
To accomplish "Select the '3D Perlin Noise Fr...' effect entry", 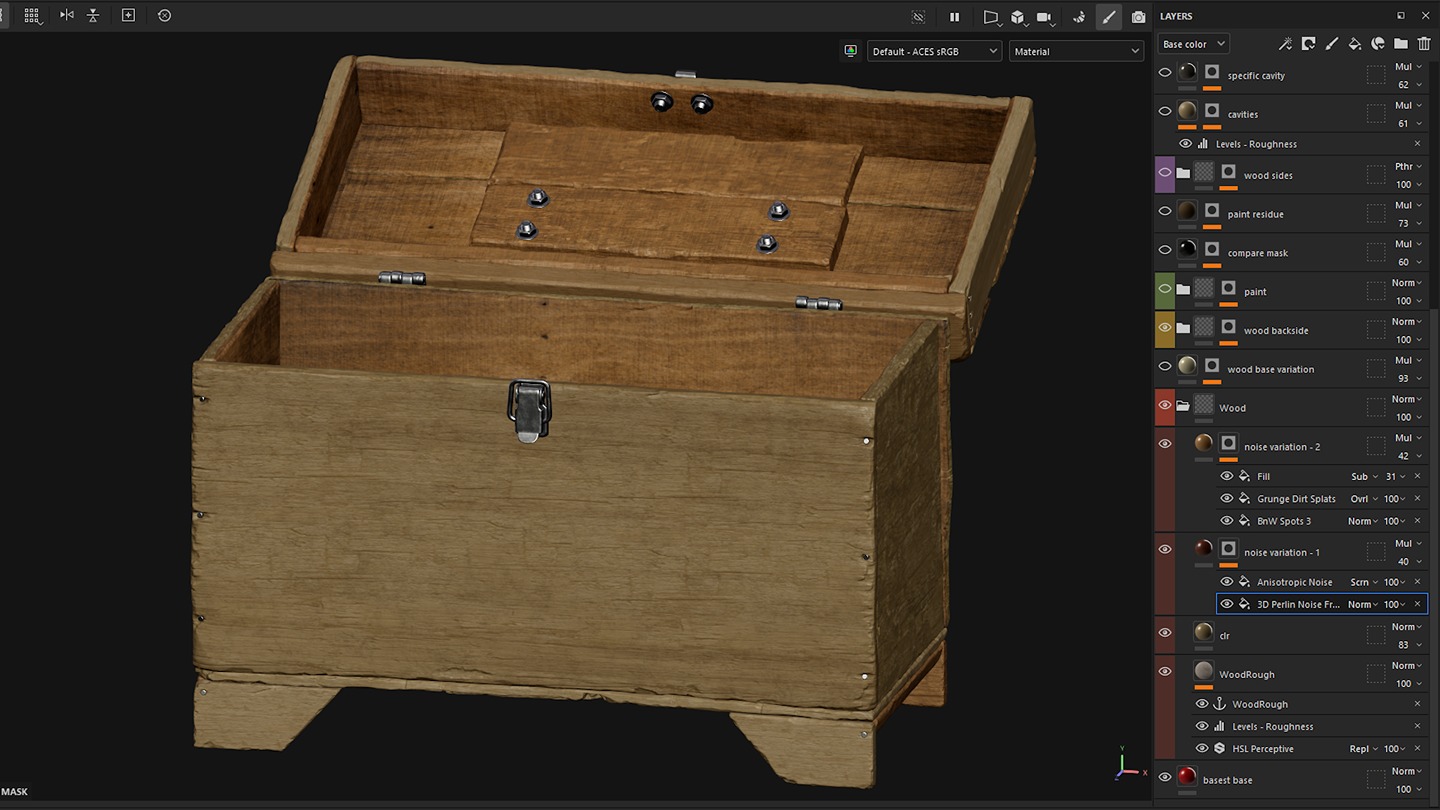I will [x=1300, y=603].
